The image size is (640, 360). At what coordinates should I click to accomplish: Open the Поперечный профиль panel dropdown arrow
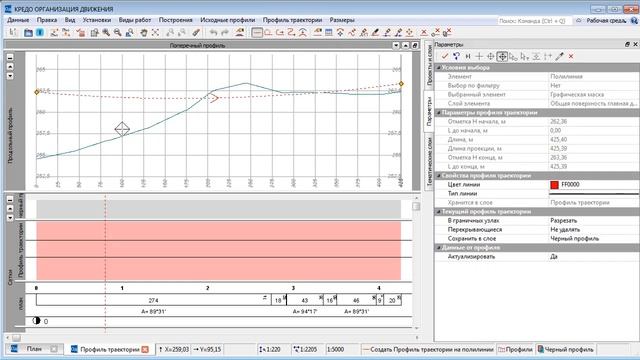point(396,46)
